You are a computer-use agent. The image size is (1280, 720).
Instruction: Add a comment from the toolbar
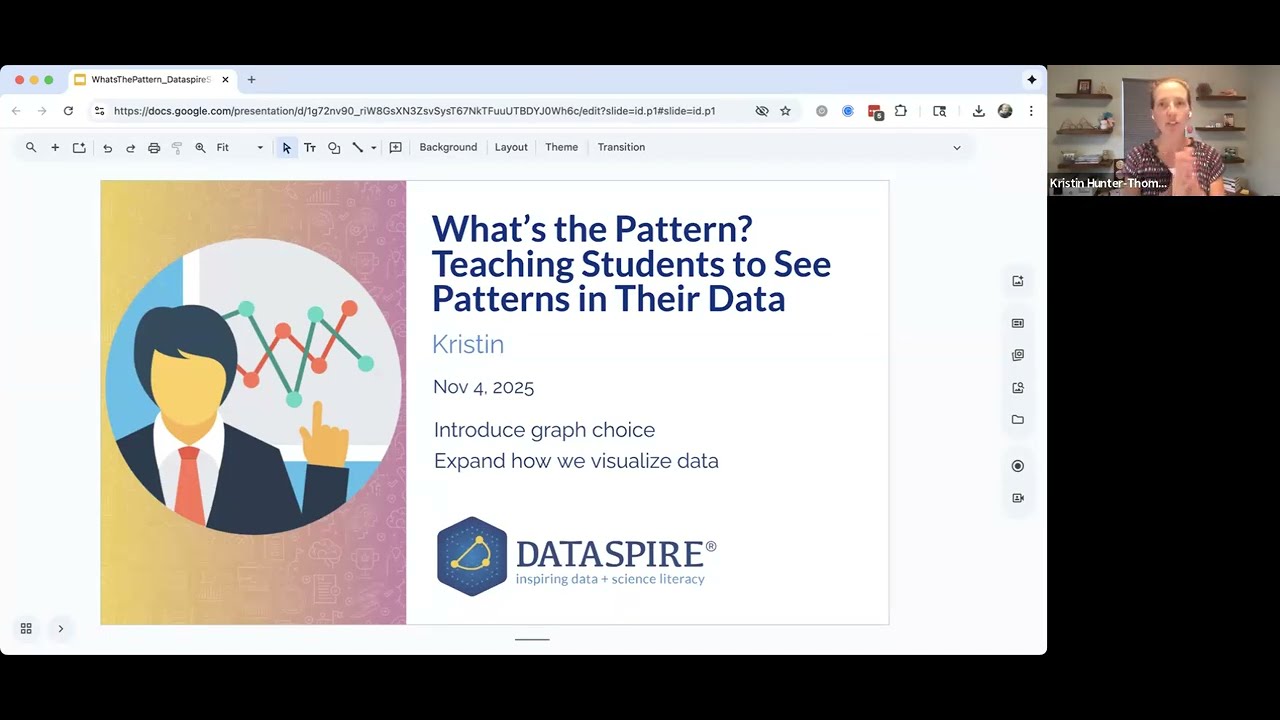(396, 147)
